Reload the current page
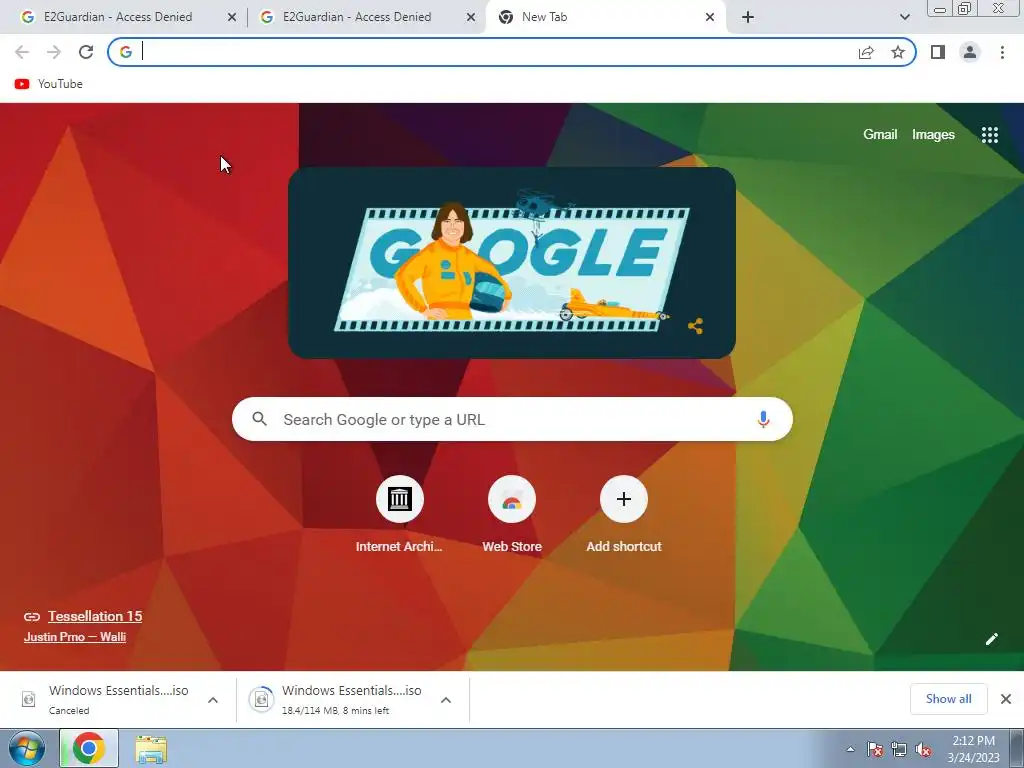This screenshot has height=768, width=1024. 86,52
